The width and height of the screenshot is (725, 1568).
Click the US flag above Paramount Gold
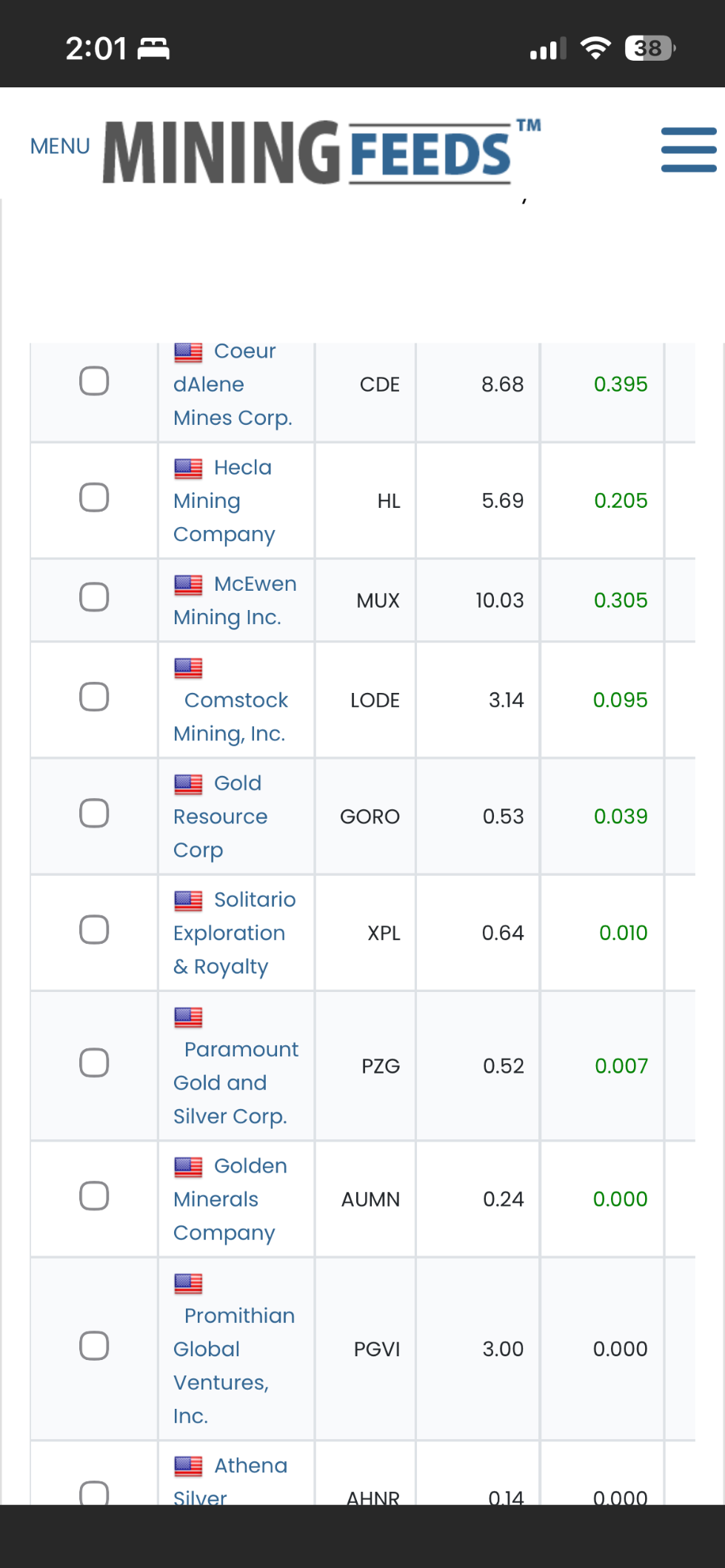[188, 1018]
